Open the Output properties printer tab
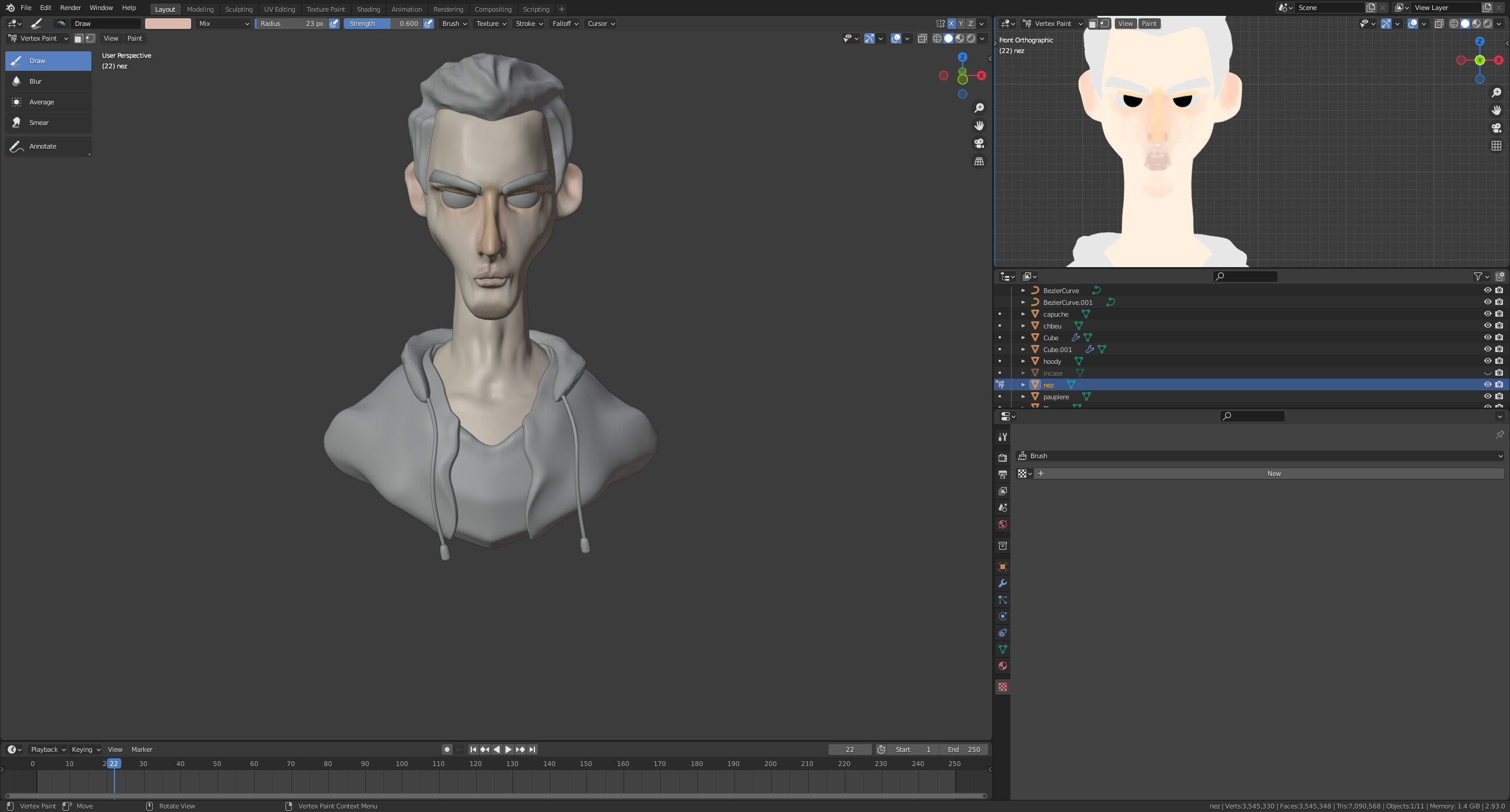1510x812 pixels. pyautogui.click(x=1002, y=474)
